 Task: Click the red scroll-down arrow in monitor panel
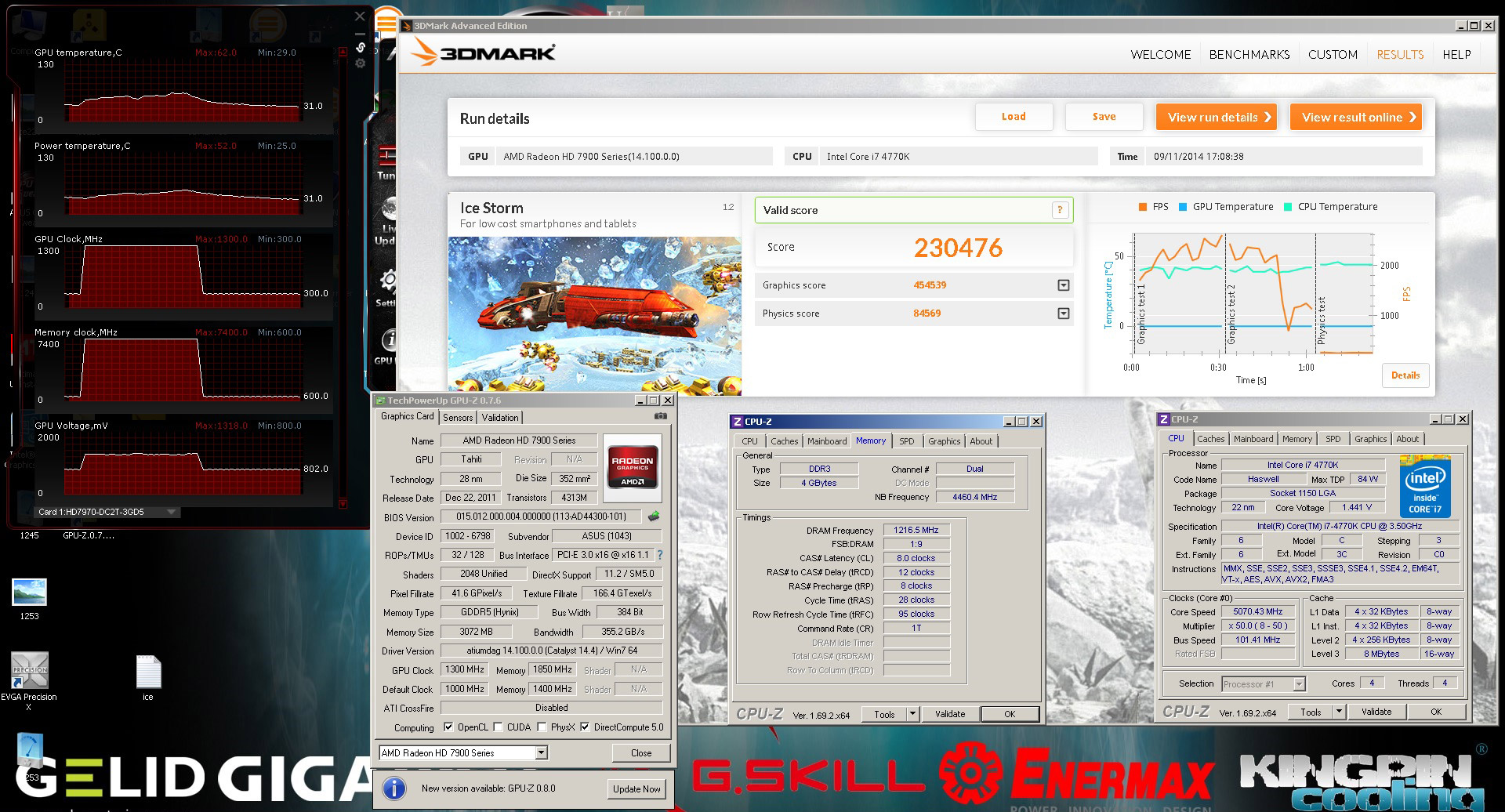click(x=343, y=503)
